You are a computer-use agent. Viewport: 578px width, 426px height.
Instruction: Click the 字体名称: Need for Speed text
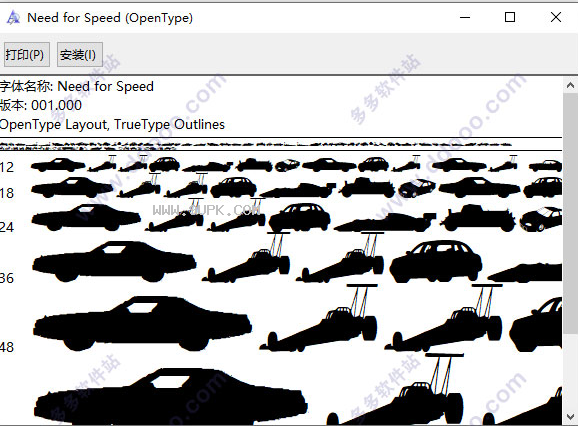[77, 86]
